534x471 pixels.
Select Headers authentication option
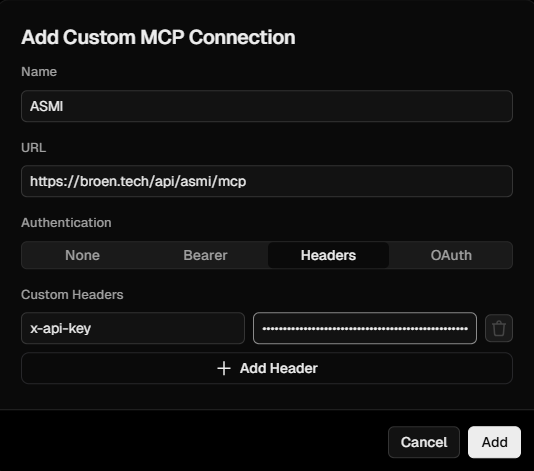point(328,255)
